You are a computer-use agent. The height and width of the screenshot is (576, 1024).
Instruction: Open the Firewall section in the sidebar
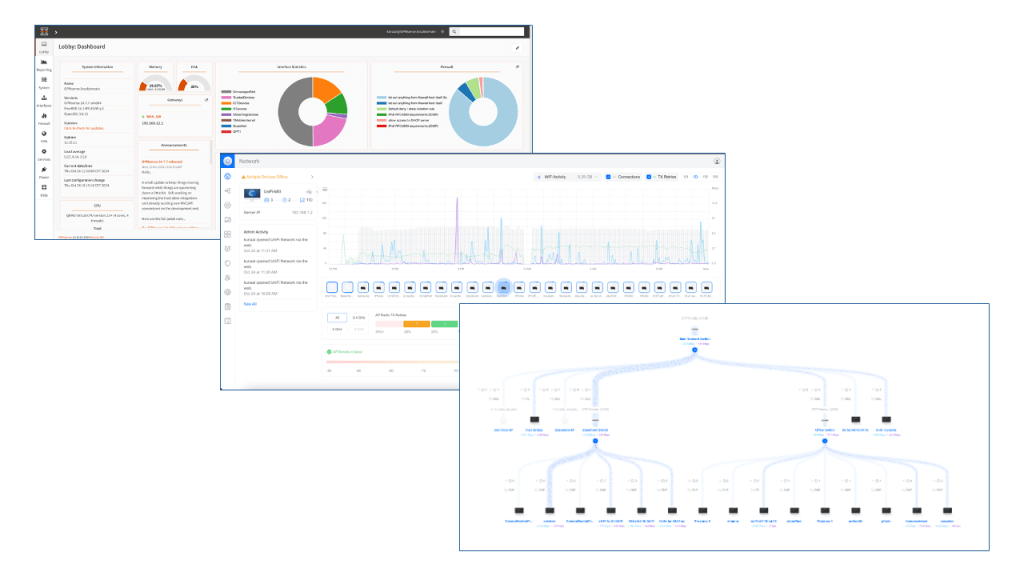tap(44, 118)
